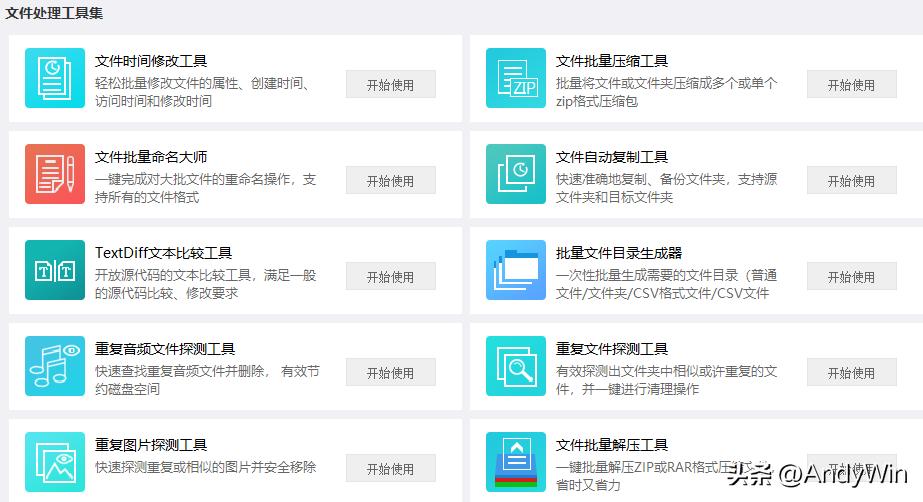Start using 文件批量压缩工具 via 开始使用
923x502 pixels.
click(x=852, y=85)
